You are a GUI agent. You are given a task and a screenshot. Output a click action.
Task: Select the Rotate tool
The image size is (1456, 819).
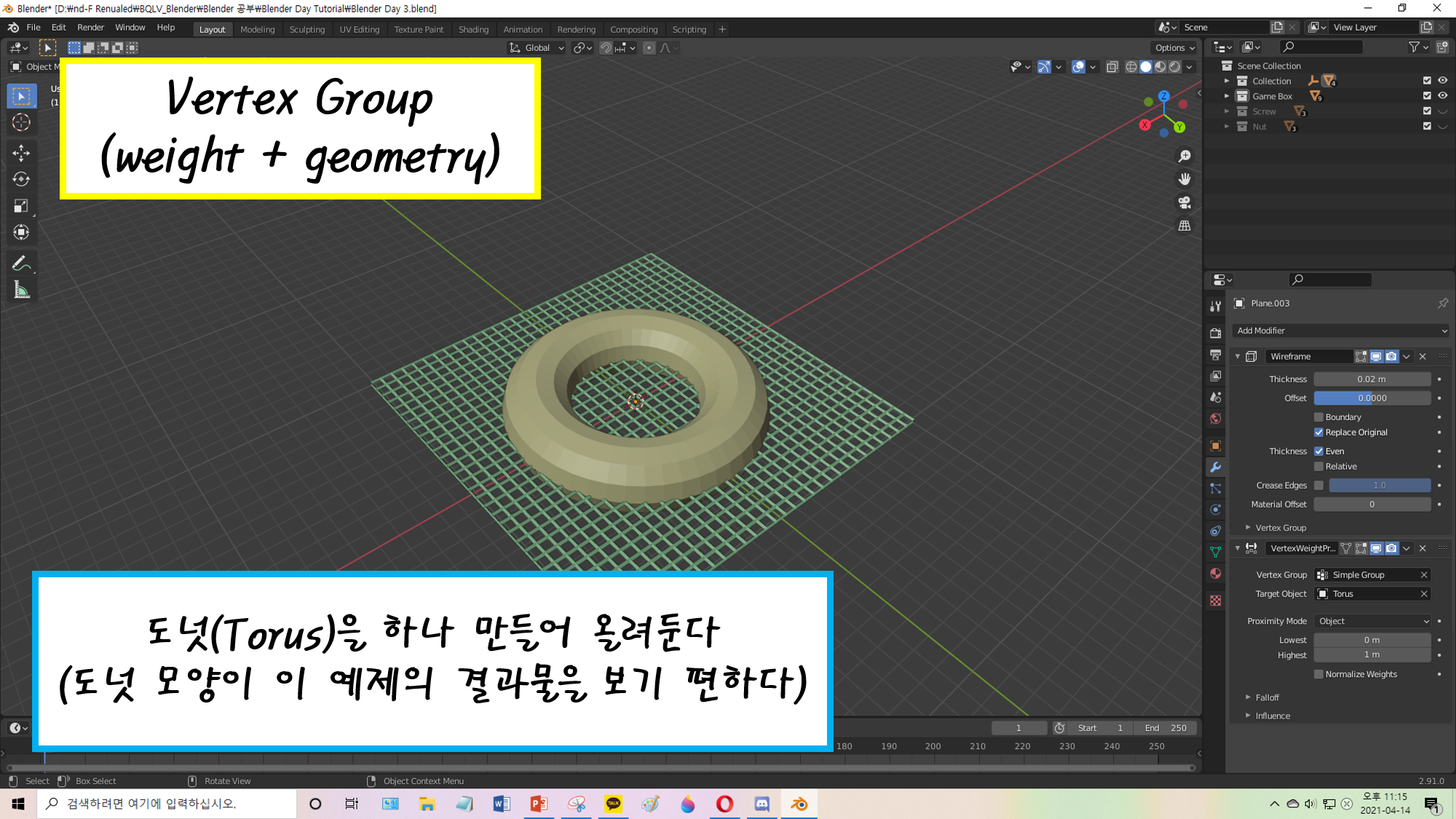pyautogui.click(x=21, y=179)
